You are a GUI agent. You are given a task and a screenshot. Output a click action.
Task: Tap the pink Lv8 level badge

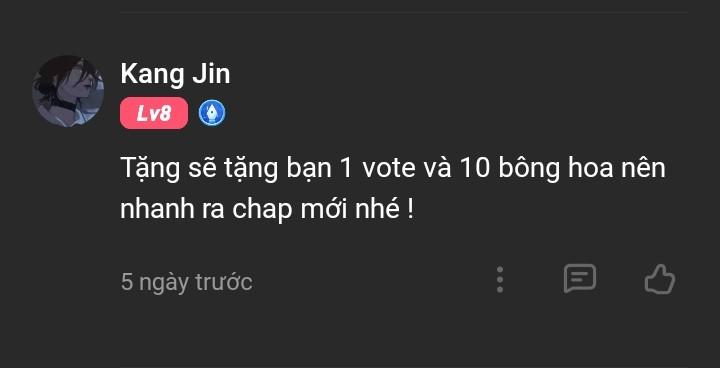click(154, 113)
